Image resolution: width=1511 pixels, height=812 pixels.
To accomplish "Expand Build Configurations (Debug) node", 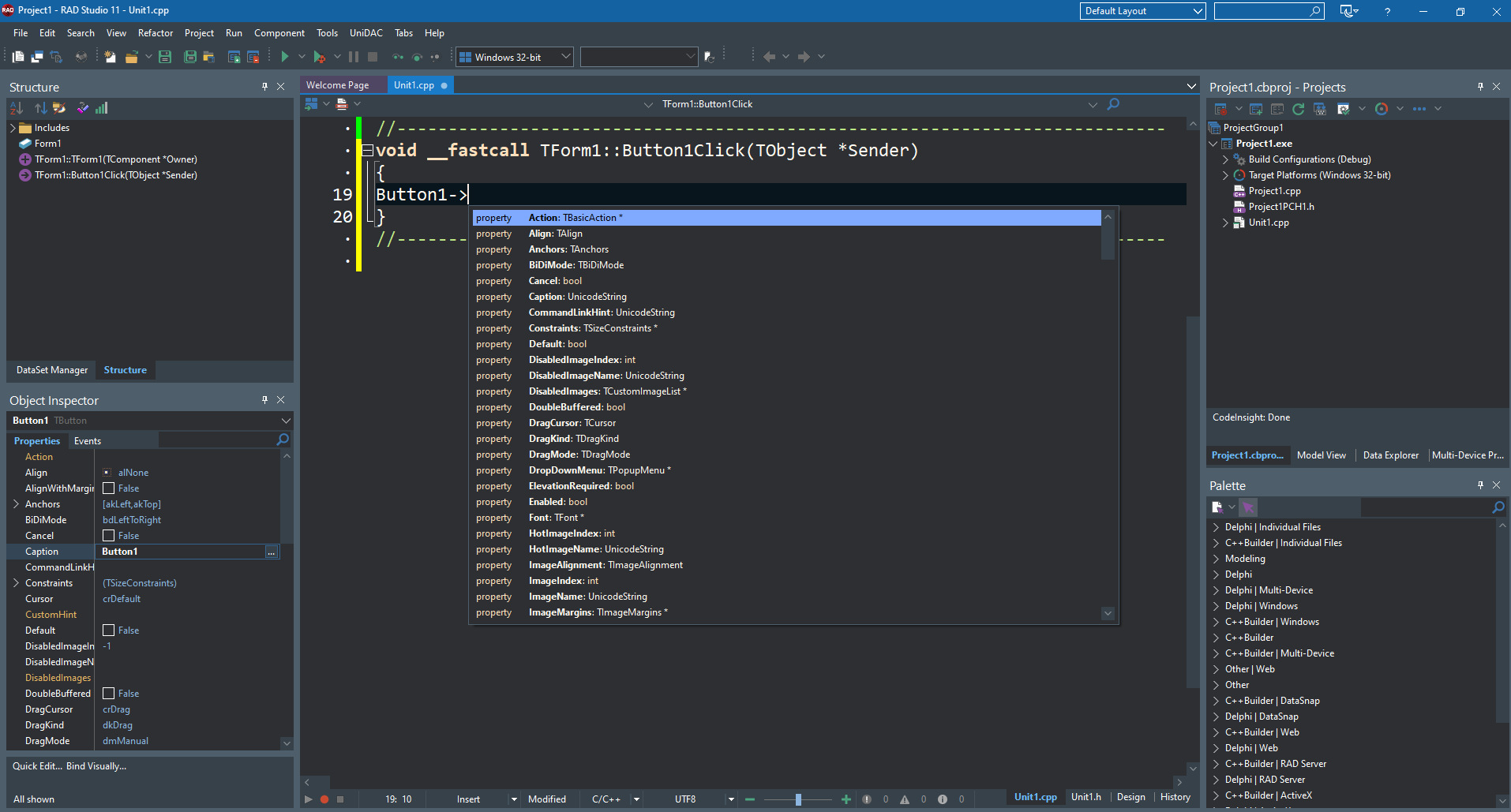I will pos(1225,159).
